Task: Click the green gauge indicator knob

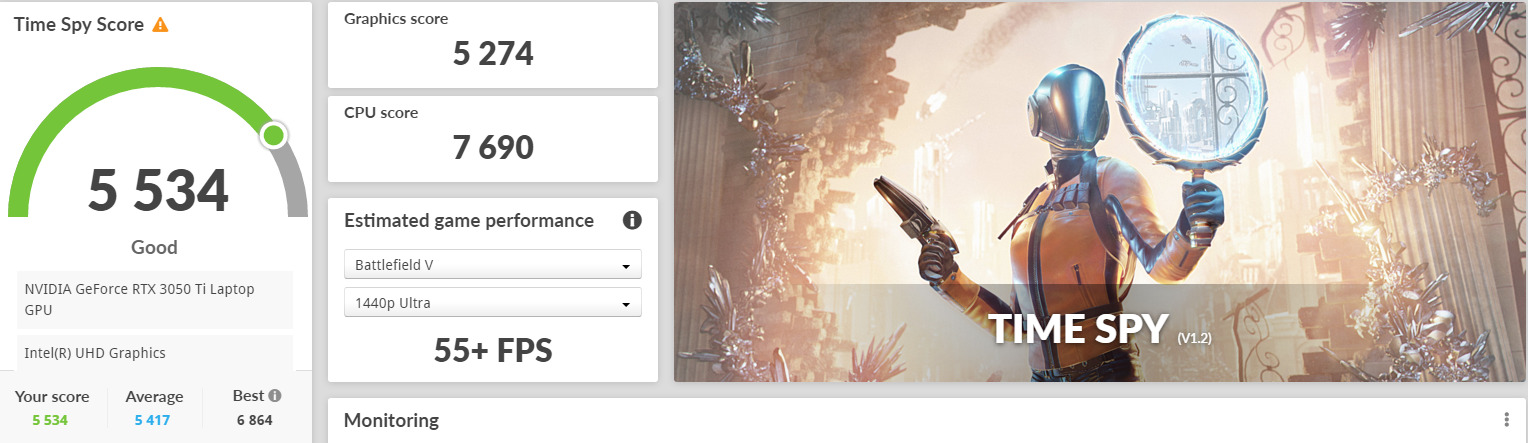Action: click(x=273, y=135)
